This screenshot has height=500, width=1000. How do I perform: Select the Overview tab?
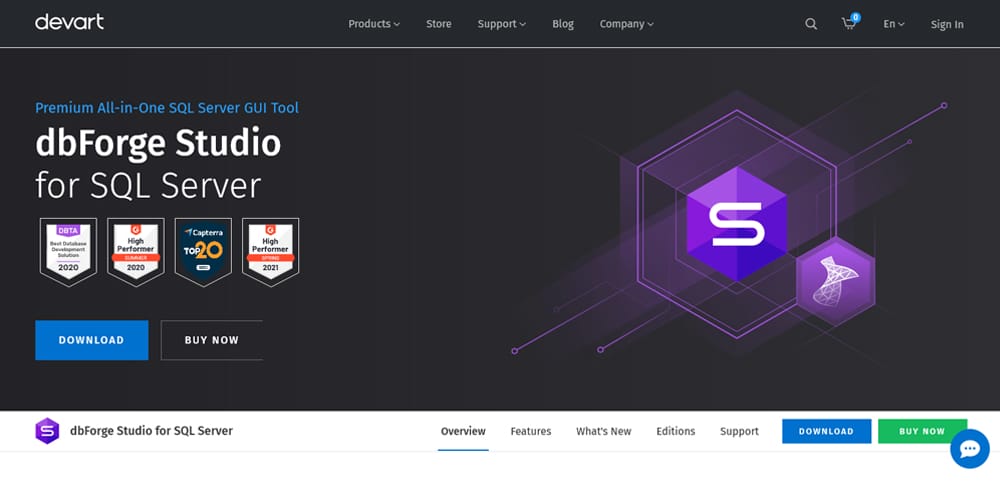463,431
